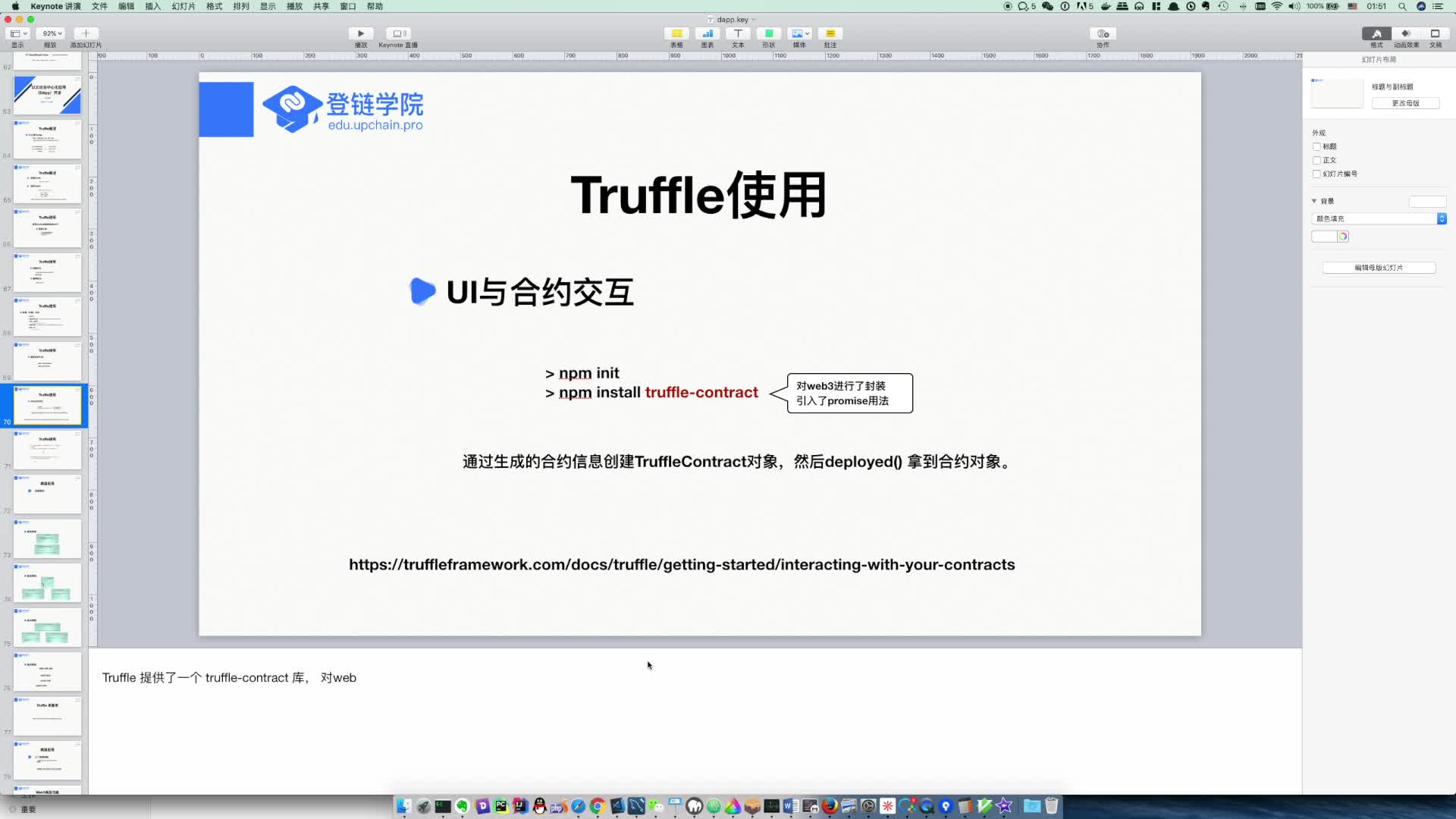Click the UI与合约交互 heading text
The height and width of the screenshot is (819, 1456).
tap(540, 292)
